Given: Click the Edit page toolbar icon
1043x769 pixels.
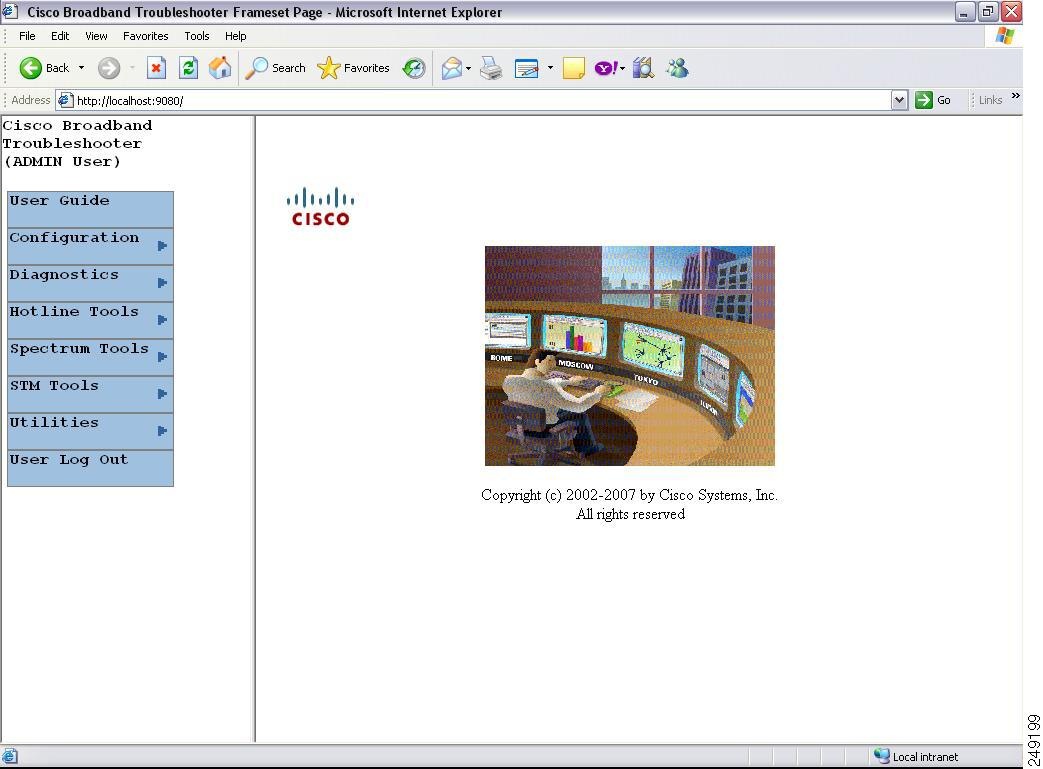Looking at the screenshot, I should [526, 68].
